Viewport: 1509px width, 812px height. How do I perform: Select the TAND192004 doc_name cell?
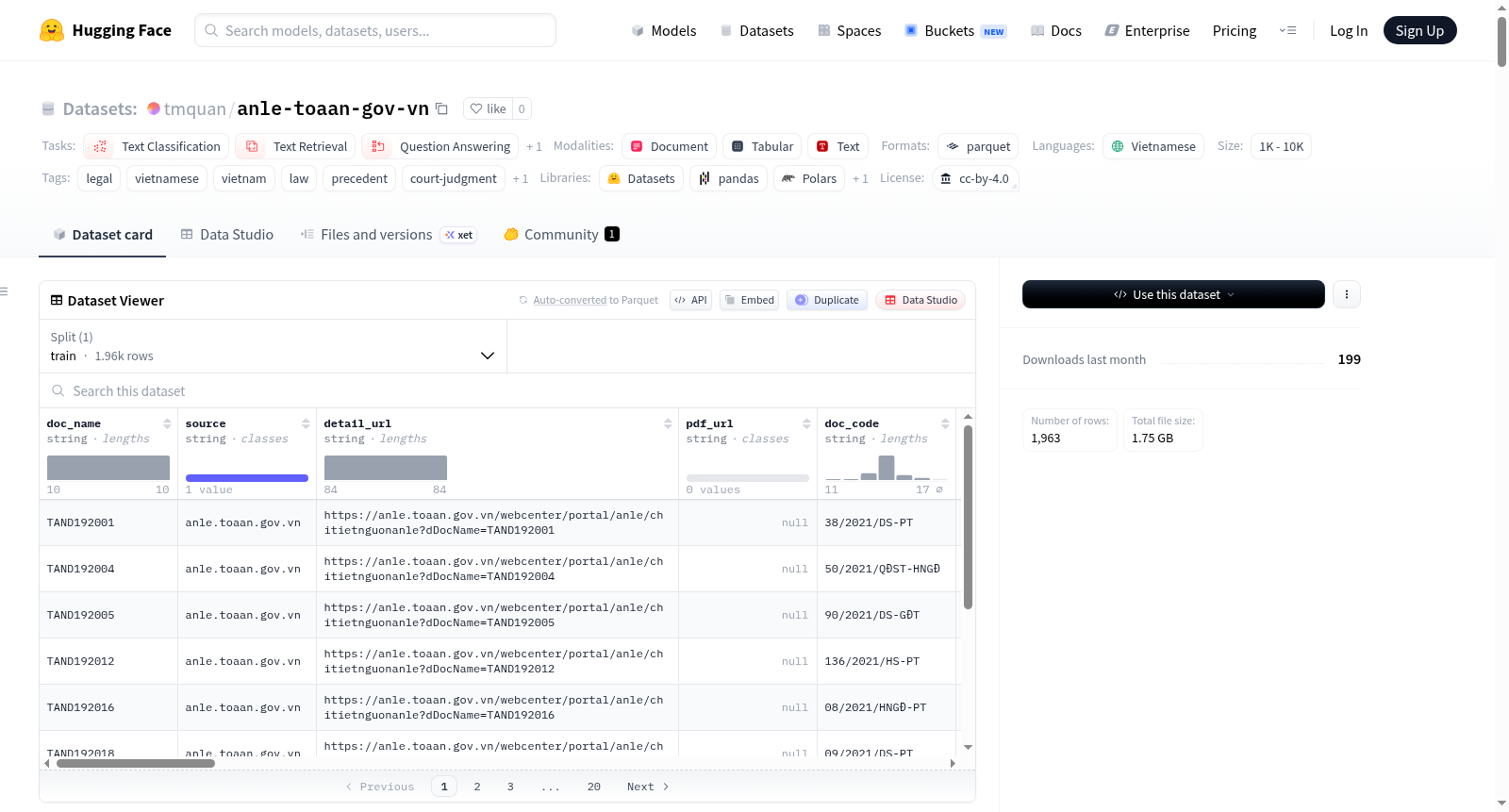[108, 569]
